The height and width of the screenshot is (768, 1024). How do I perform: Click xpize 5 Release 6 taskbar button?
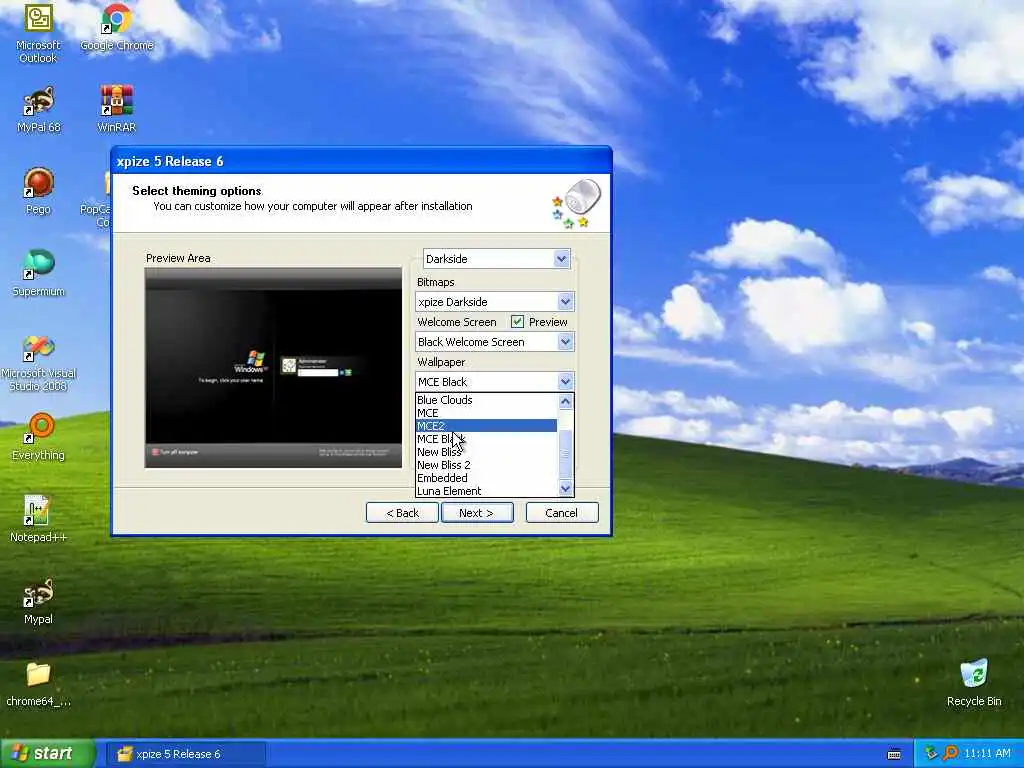186,754
